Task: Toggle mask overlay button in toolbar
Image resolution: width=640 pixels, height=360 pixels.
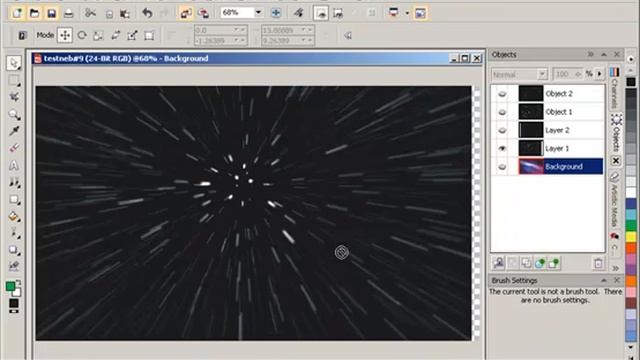Action: (x=320, y=13)
